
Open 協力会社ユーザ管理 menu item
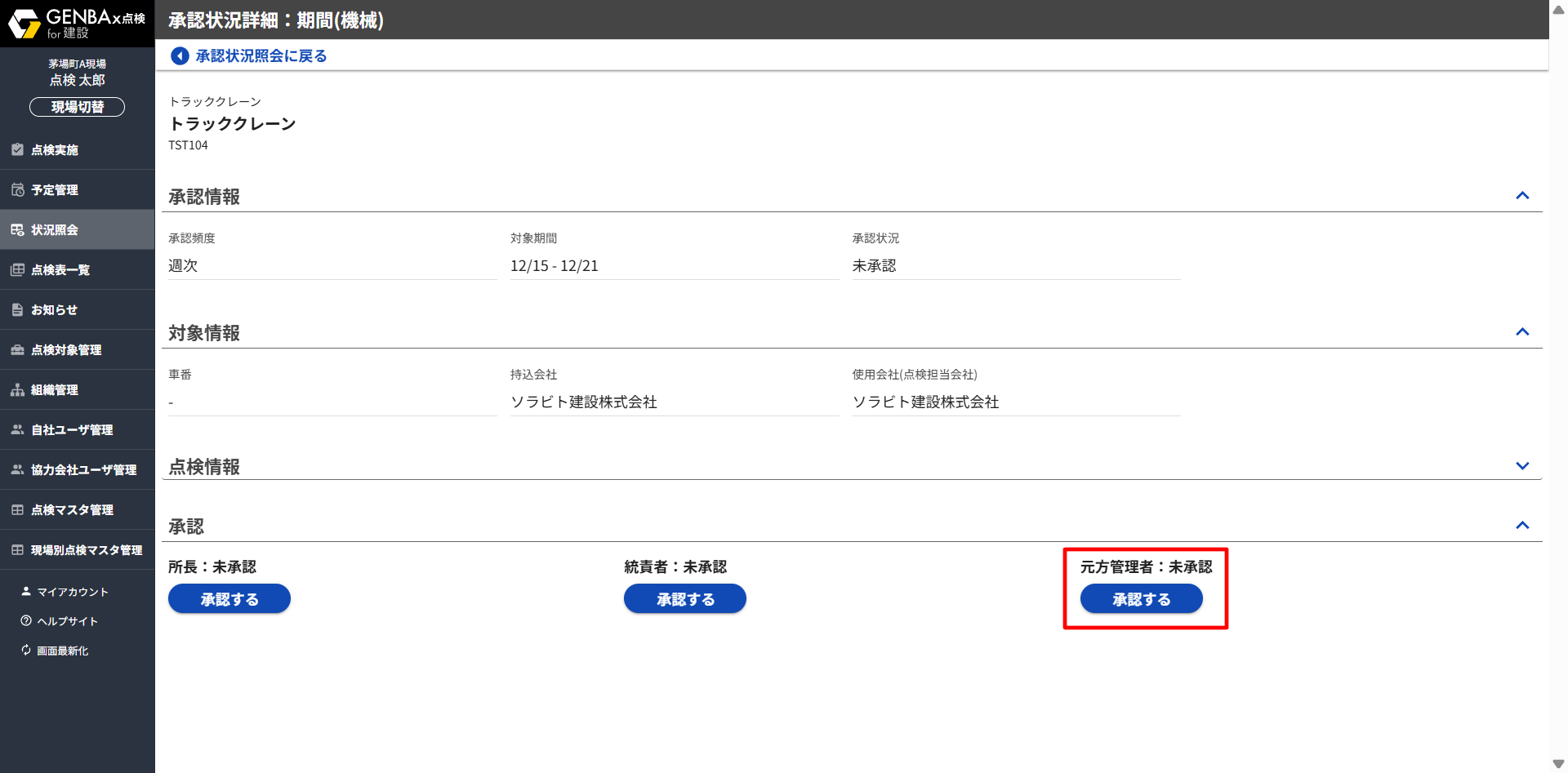coord(83,469)
